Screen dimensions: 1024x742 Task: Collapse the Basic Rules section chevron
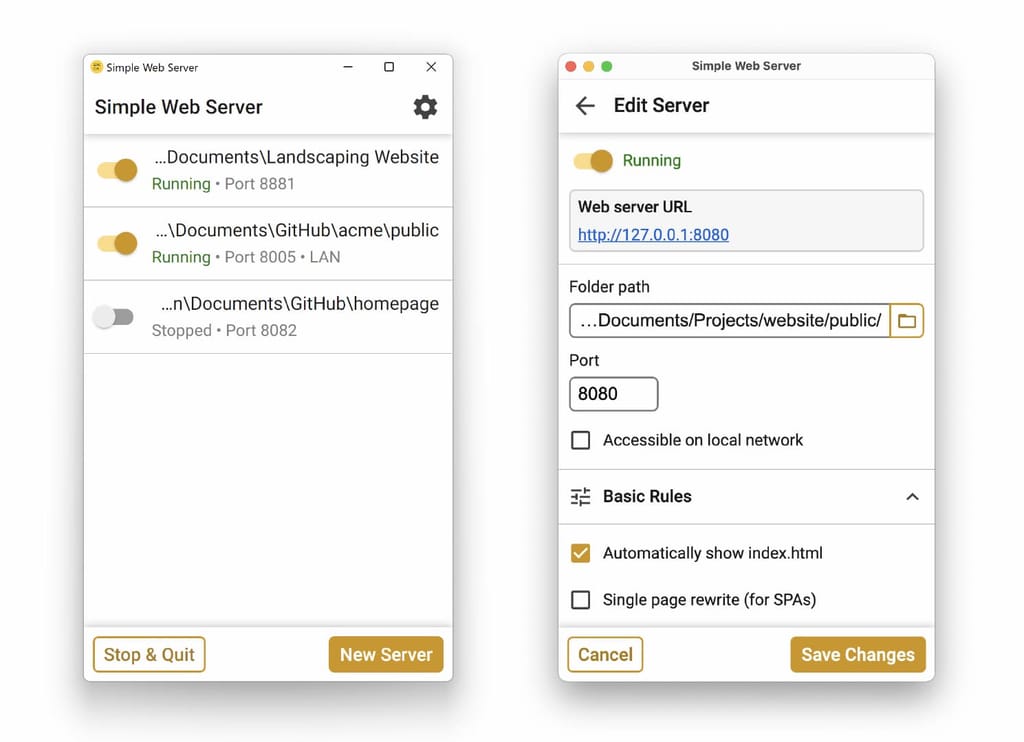(x=912, y=496)
